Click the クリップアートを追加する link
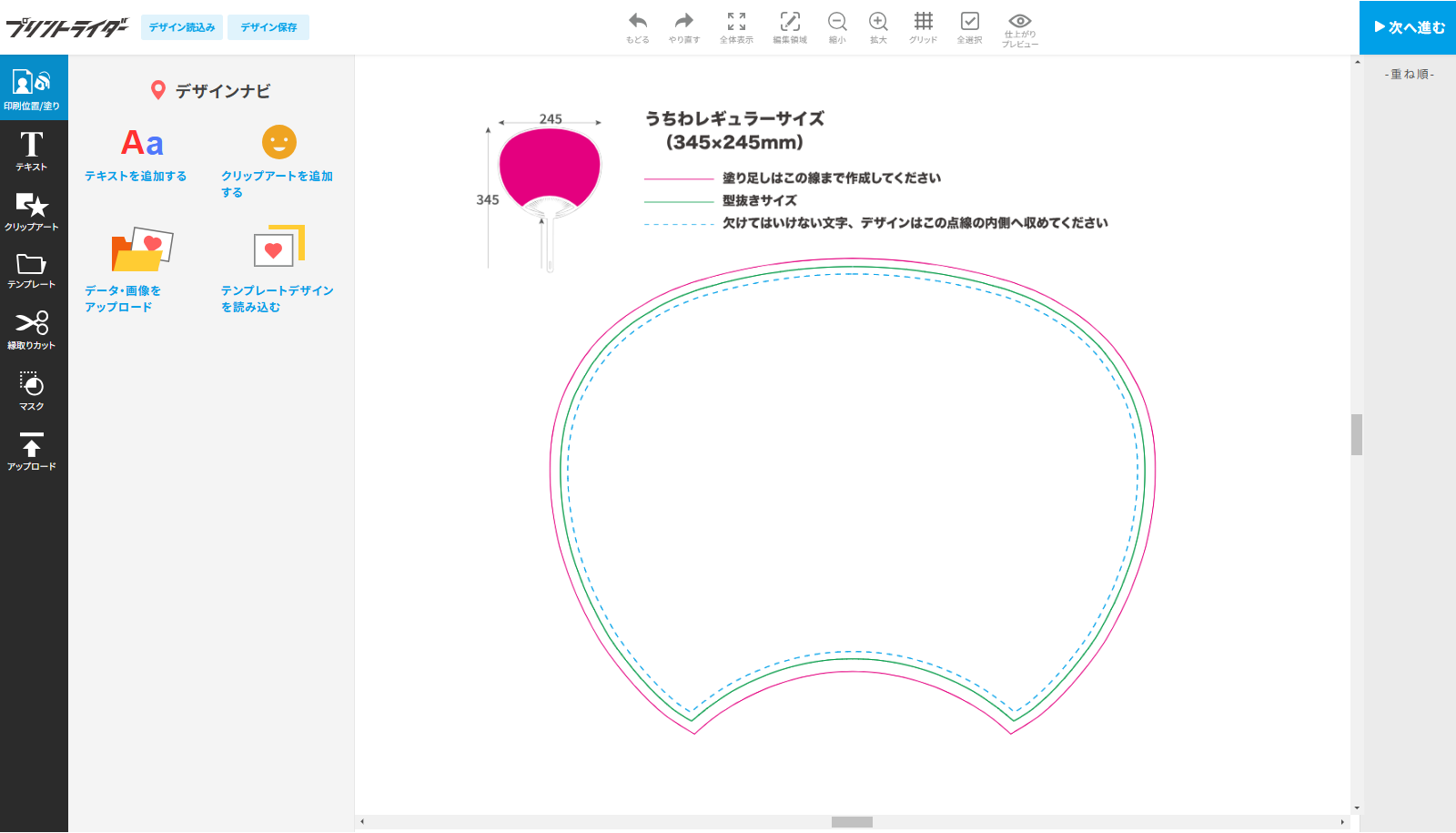 click(278, 184)
